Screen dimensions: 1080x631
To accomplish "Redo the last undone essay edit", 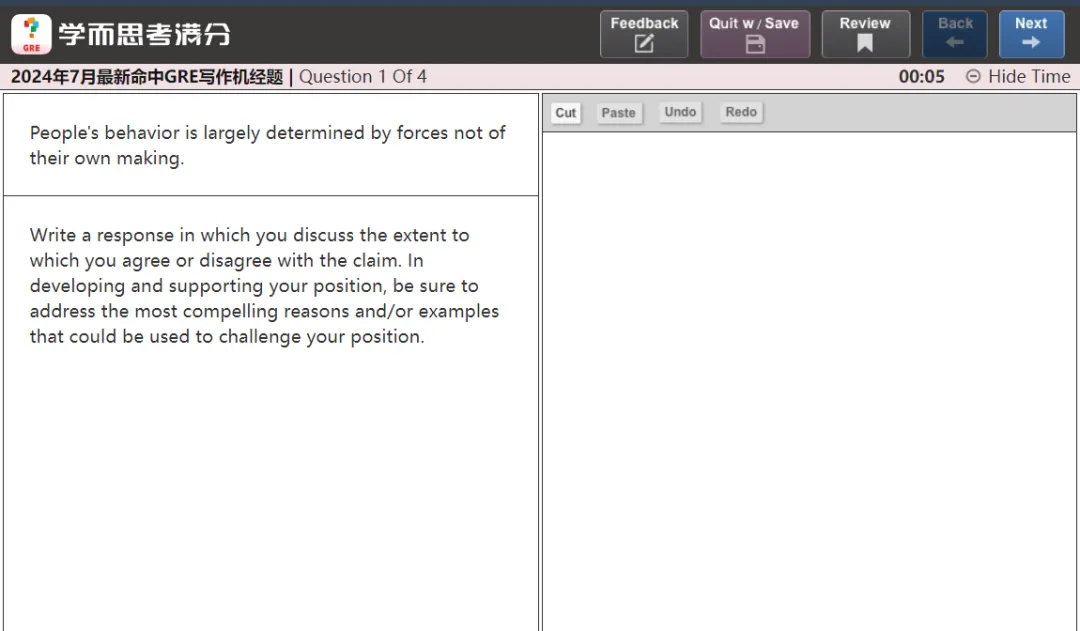I will pos(741,112).
